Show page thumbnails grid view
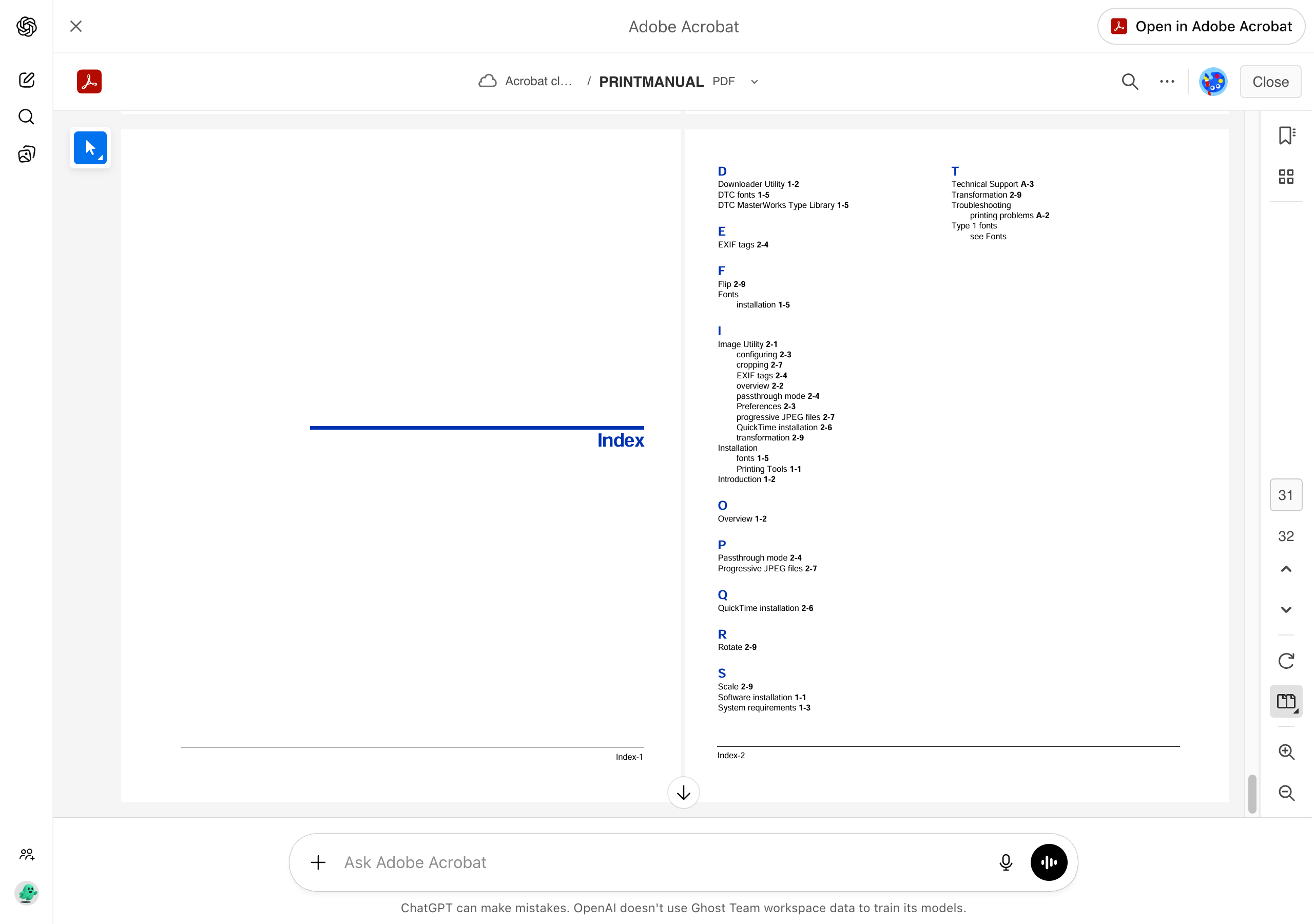This screenshot has width=1314, height=924. tap(1285, 176)
